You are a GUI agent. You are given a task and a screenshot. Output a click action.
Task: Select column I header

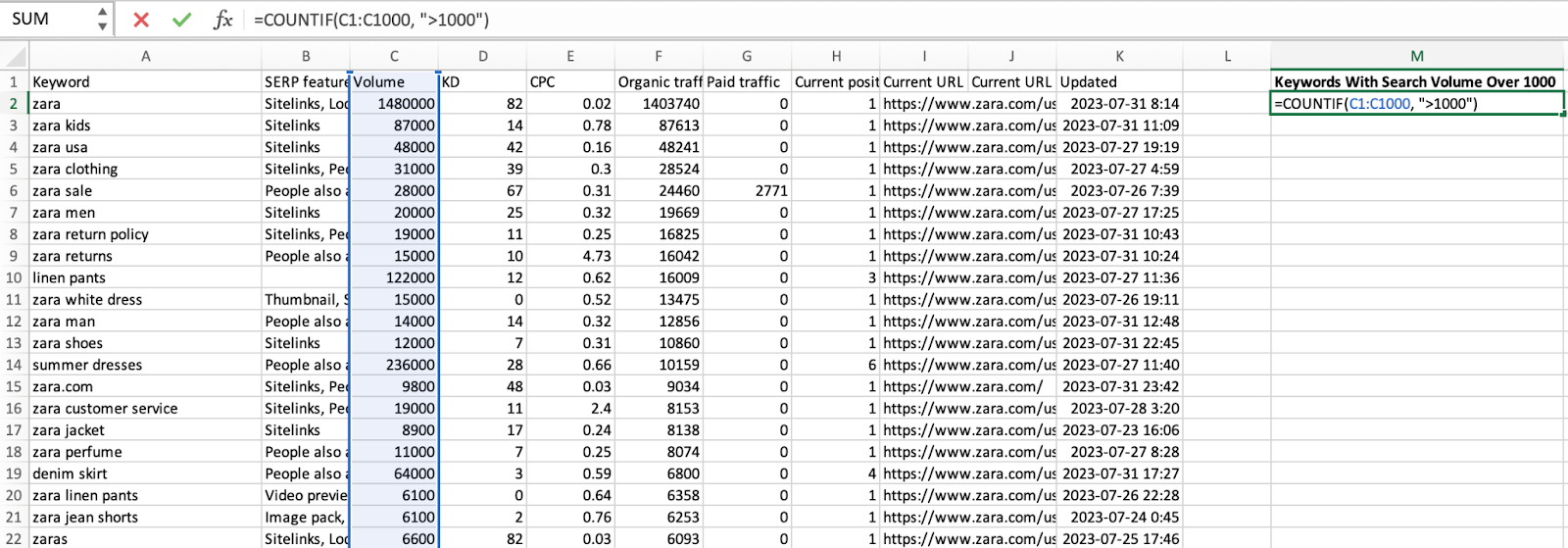[924, 56]
